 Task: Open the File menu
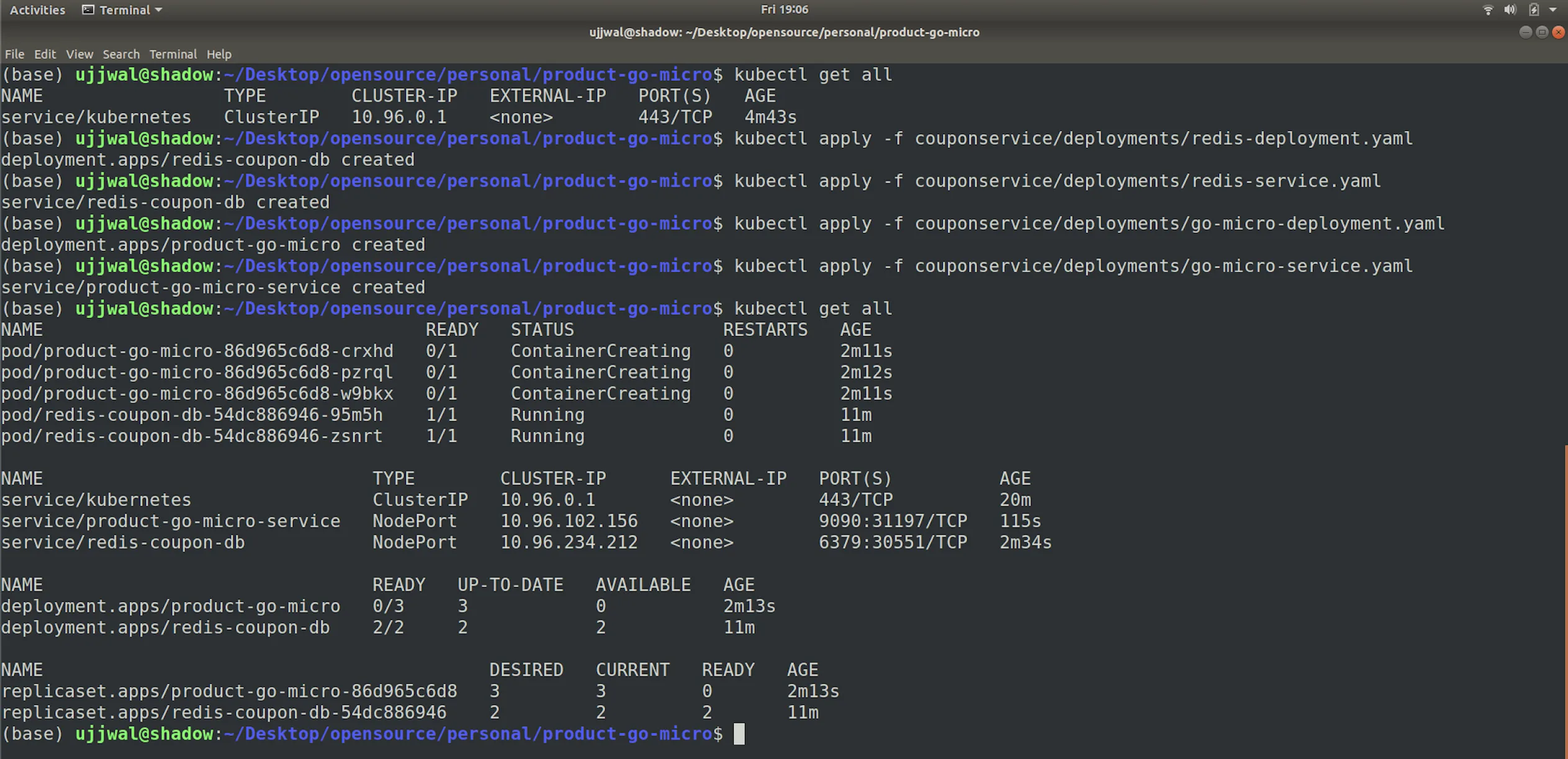point(14,54)
